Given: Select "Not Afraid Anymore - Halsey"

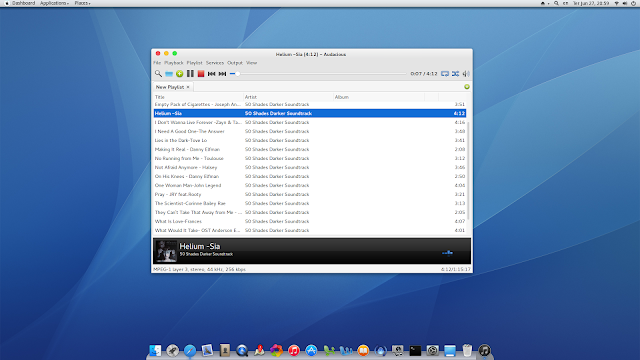Looking at the screenshot, I should point(310,167).
